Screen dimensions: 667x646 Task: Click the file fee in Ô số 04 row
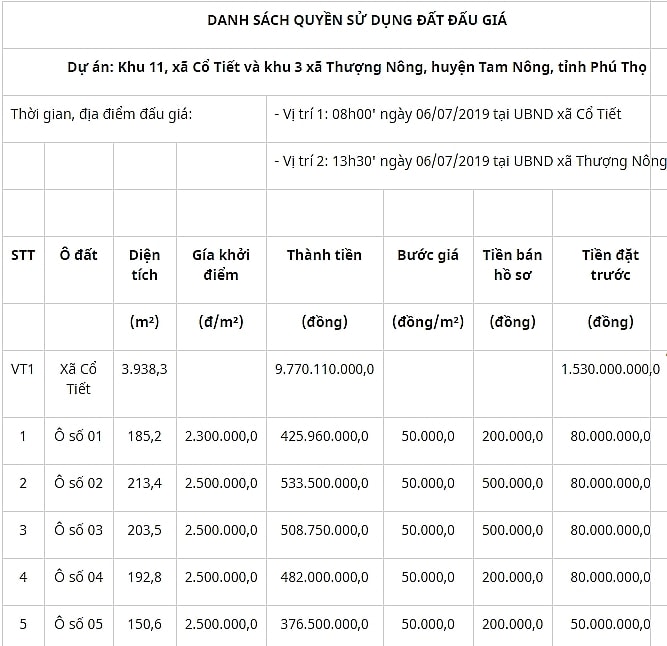point(513,577)
